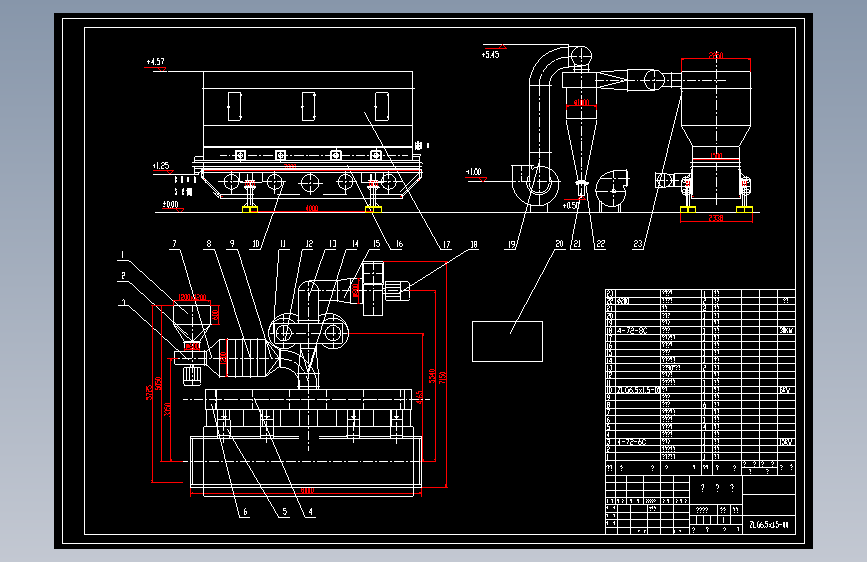This screenshot has width=867, height=562.
Task: Click the +4.57 elevation marker
Action: (155, 61)
